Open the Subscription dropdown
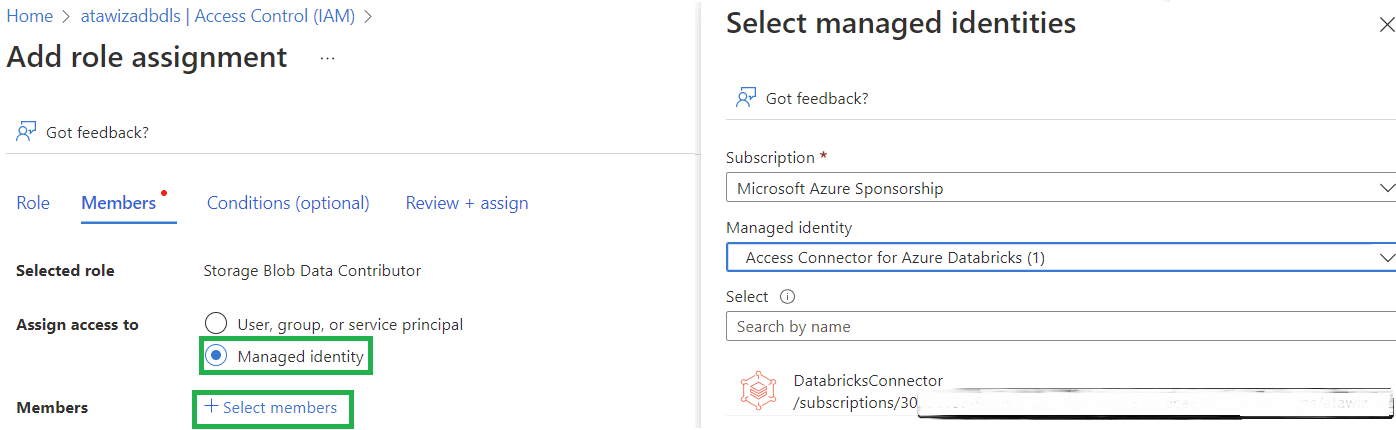This screenshot has height=430, width=1396. click(x=1061, y=188)
